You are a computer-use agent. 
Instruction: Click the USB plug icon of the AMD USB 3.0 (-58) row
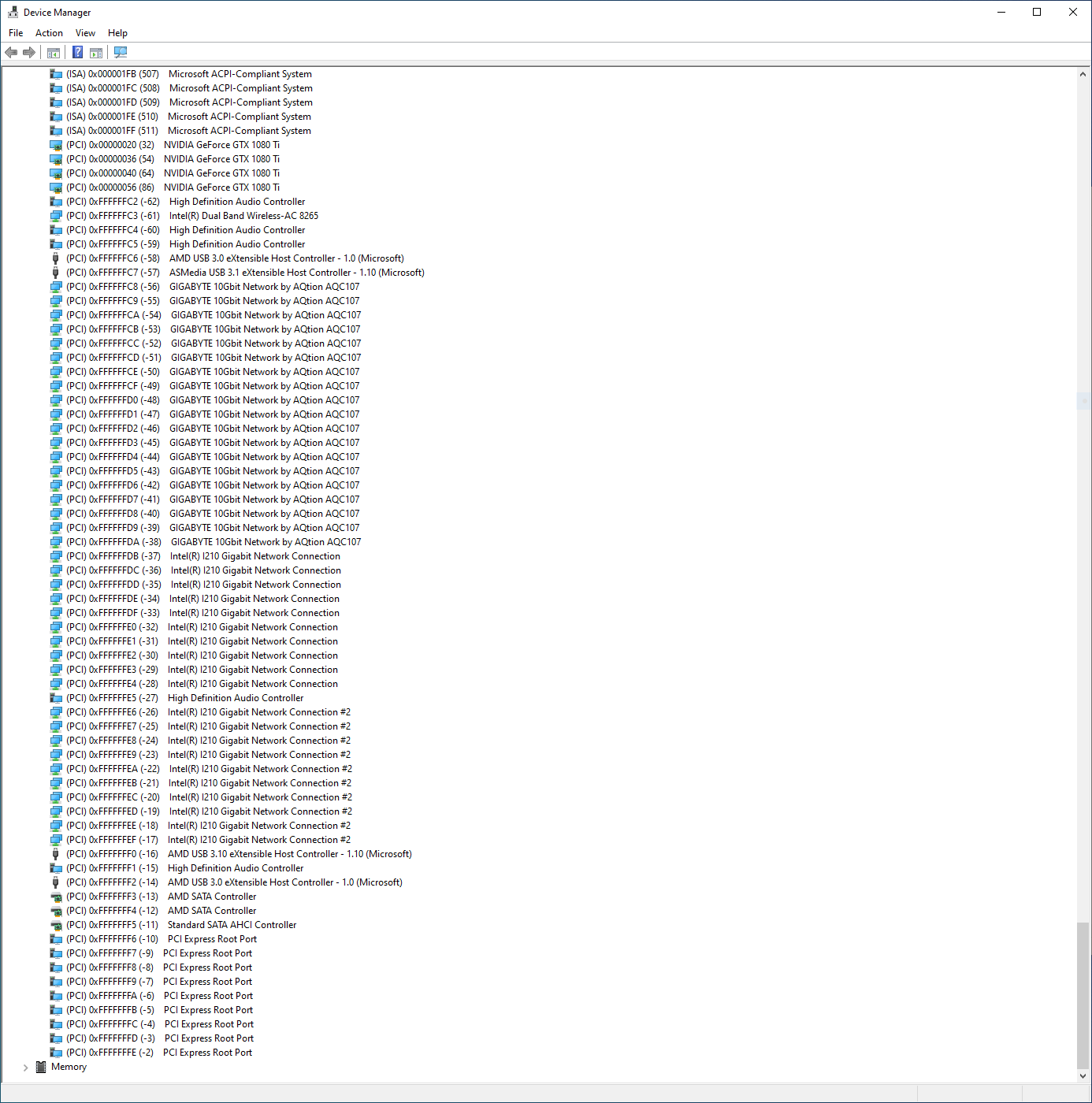pyautogui.click(x=56, y=258)
